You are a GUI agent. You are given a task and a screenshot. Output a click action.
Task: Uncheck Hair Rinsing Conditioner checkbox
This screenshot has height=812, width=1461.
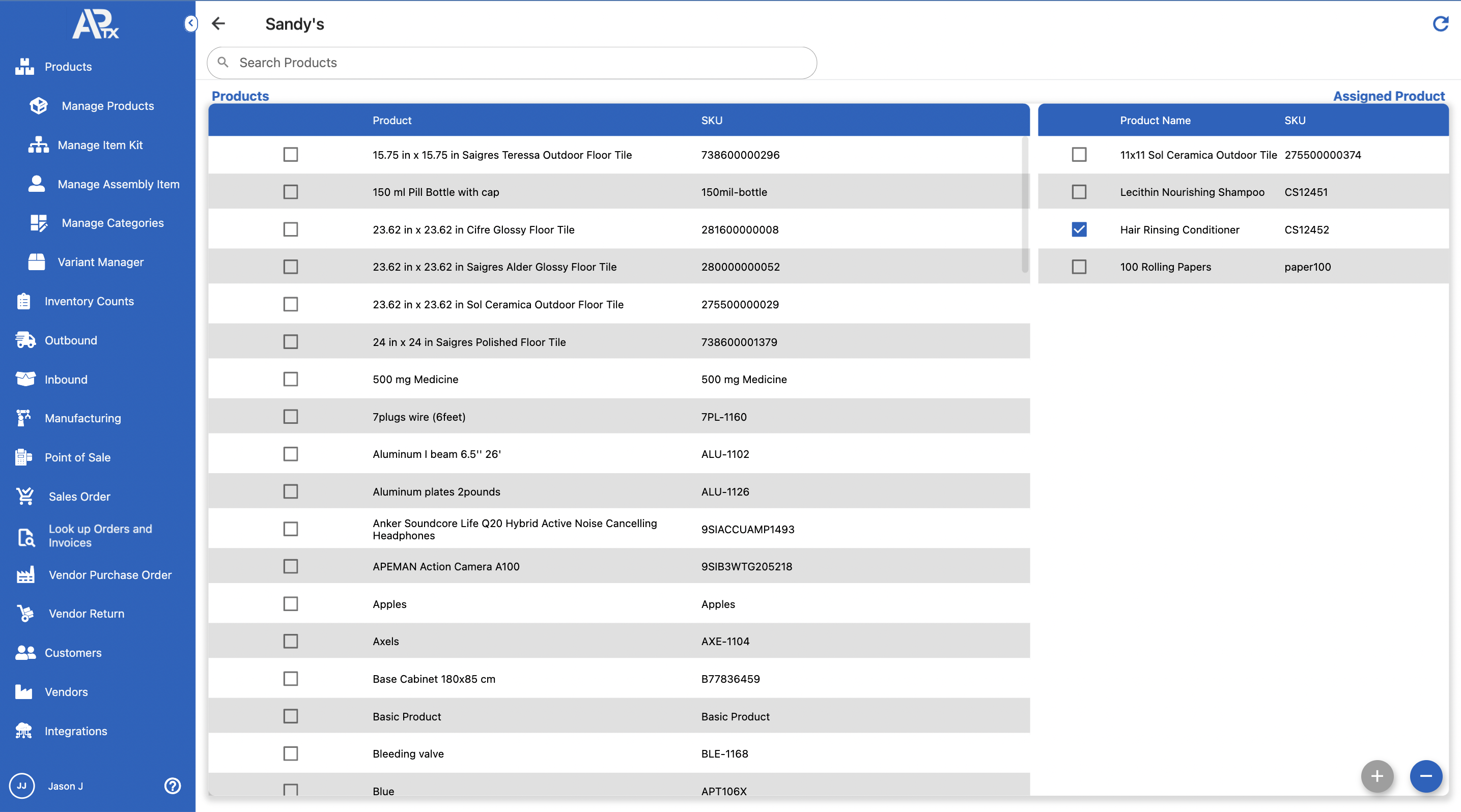point(1079,229)
